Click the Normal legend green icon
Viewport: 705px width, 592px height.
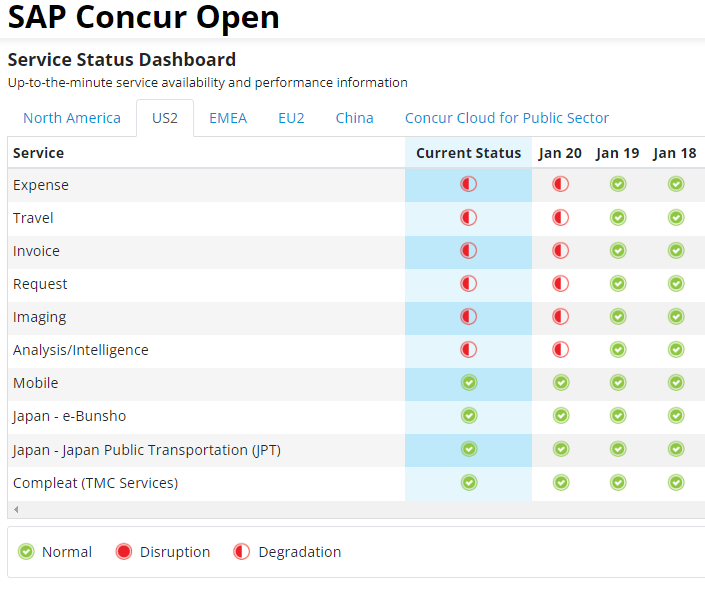point(26,552)
